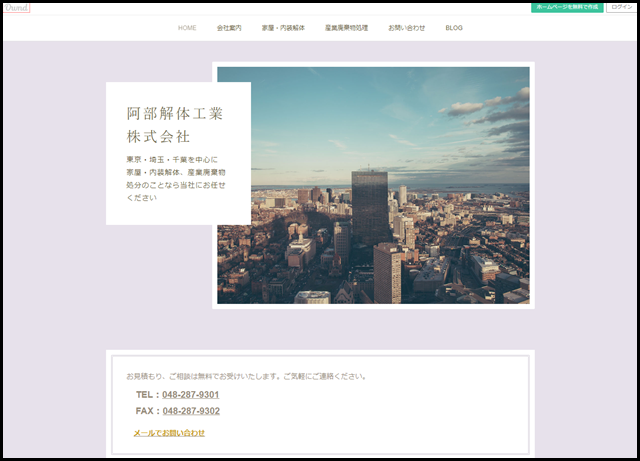The height and width of the screenshot is (461, 640).
Task: Go to the 会社案内 page
Action: [229, 28]
